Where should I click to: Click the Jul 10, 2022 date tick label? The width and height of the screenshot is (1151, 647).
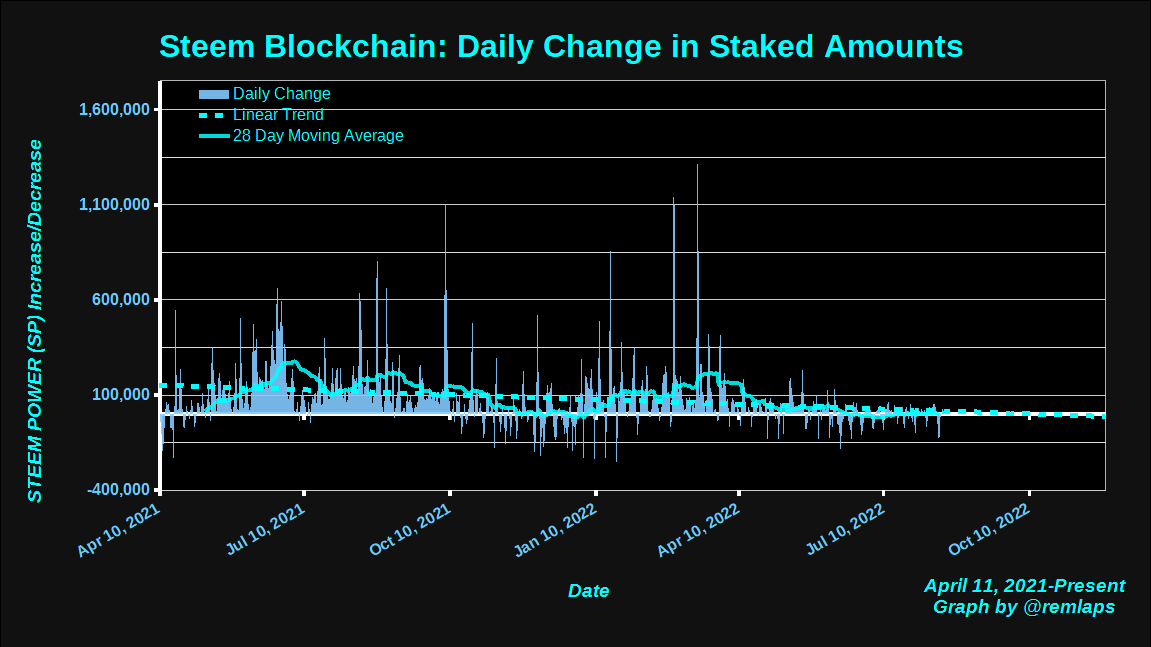(845, 530)
